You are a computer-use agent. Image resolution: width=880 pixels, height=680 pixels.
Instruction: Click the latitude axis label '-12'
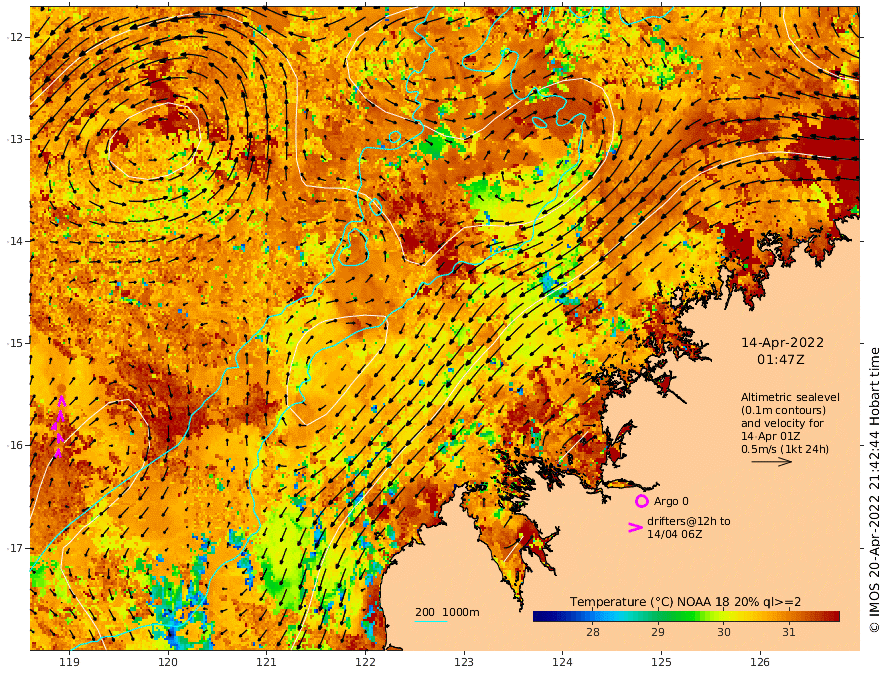point(14,37)
